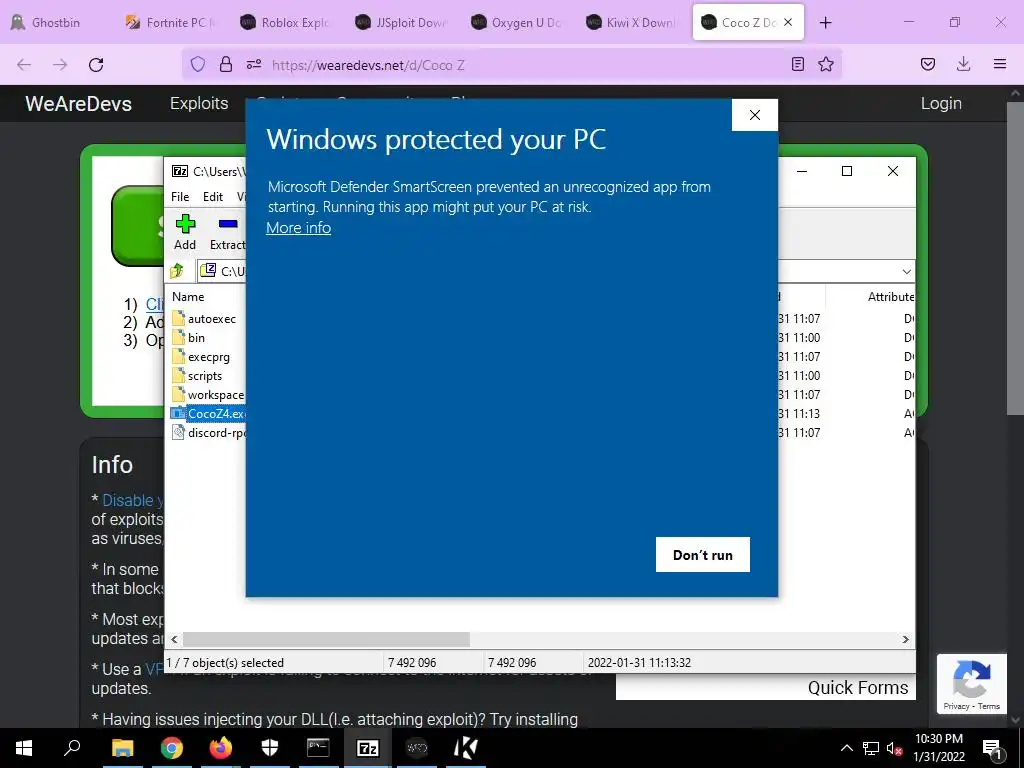This screenshot has height=768, width=1024.
Task: Open the 7-Zip Edit menu
Action: point(213,197)
